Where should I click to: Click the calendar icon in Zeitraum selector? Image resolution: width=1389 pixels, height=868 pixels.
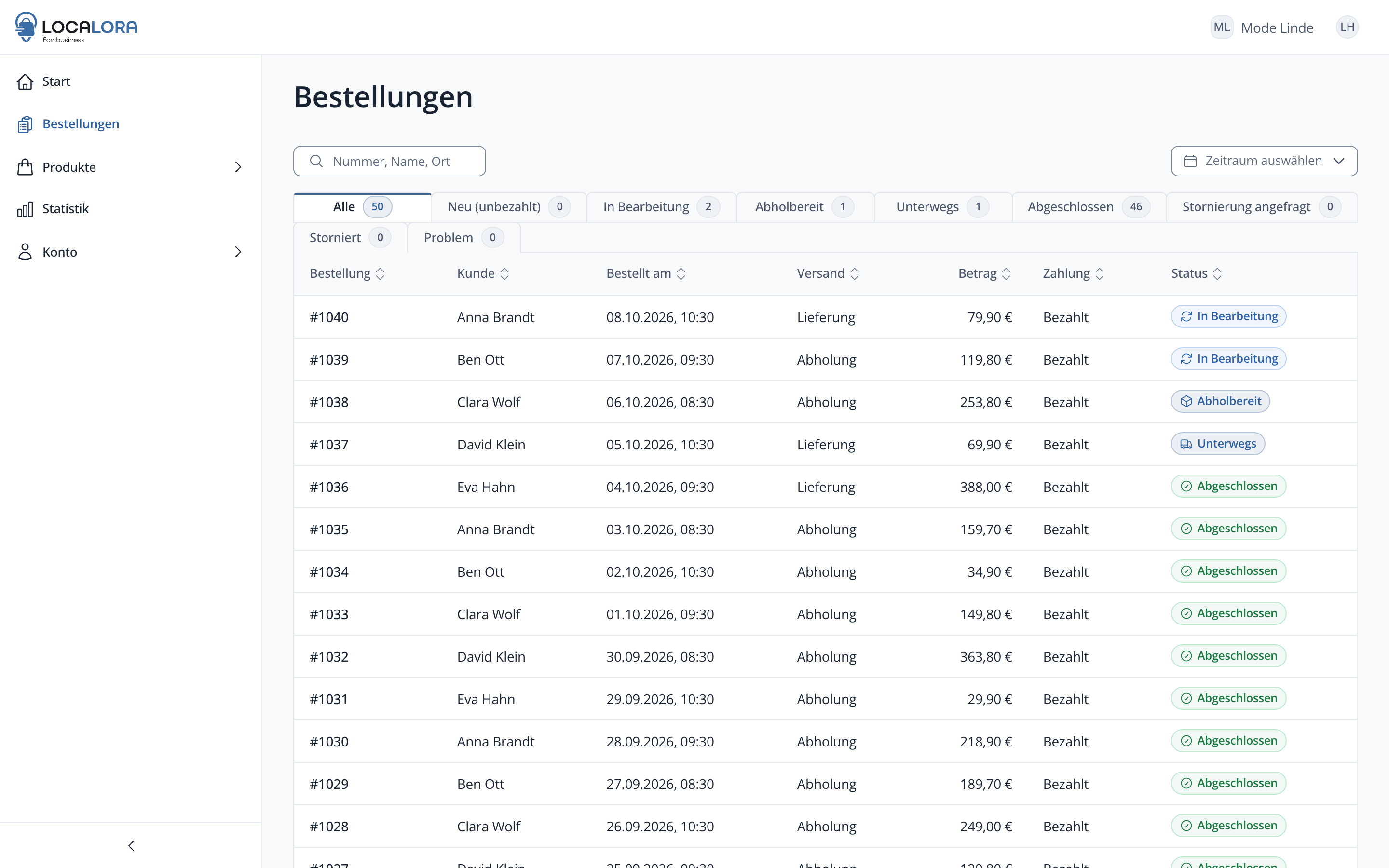coord(1190,162)
